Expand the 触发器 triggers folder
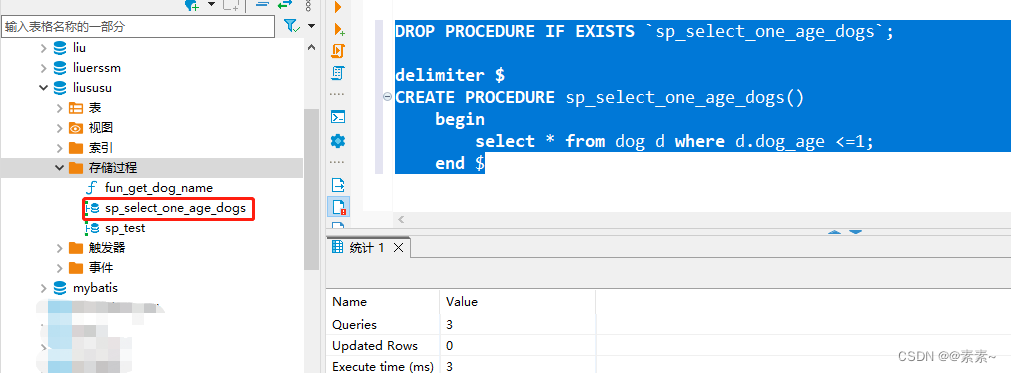Viewport: 1011px width, 373px height. coord(59,247)
